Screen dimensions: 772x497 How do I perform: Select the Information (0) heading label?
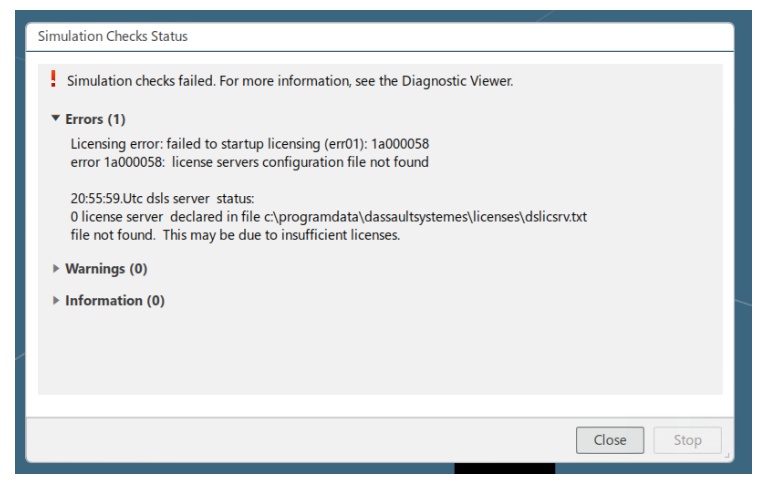click(x=115, y=300)
